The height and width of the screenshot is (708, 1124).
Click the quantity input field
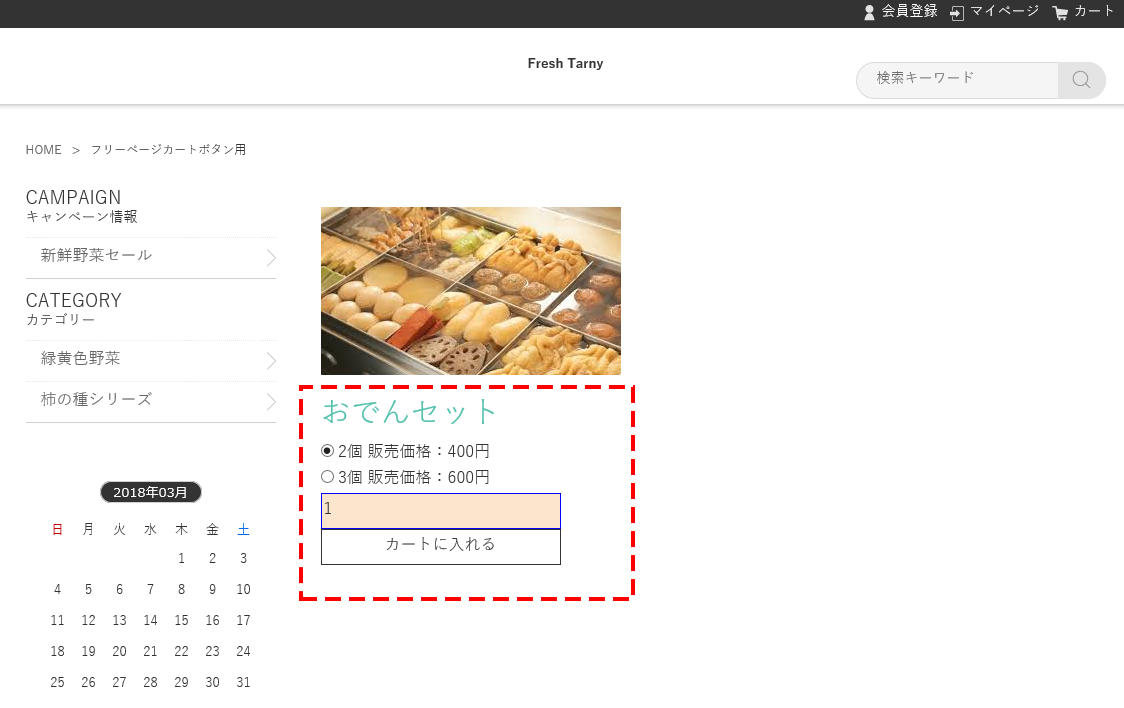pyautogui.click(x=441, y=511)
